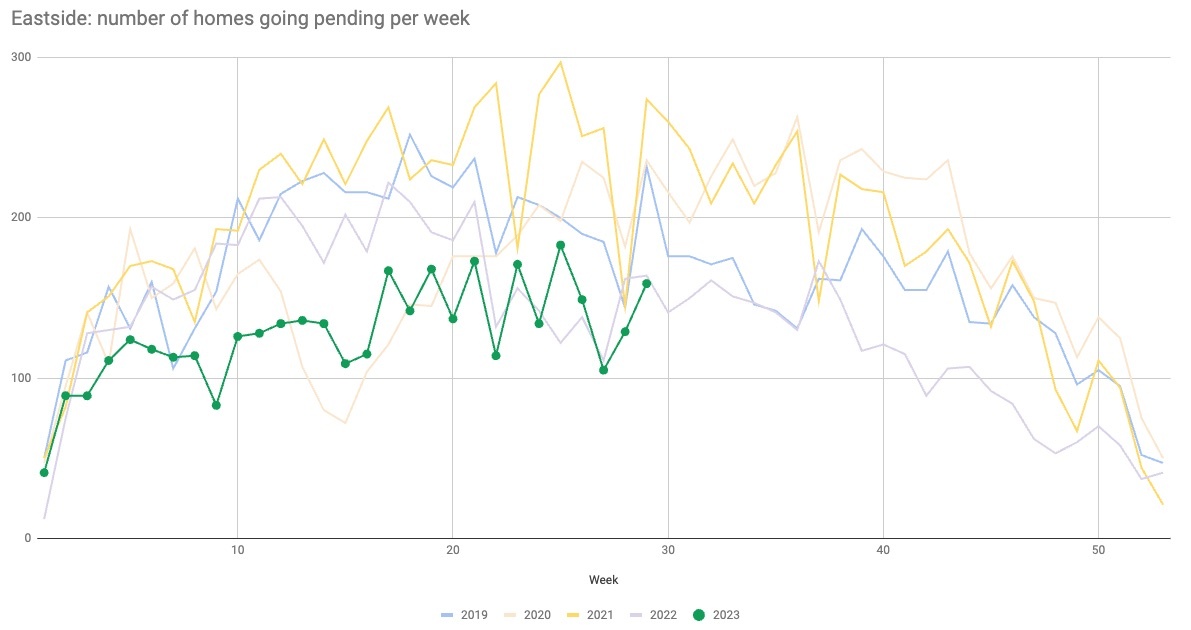Viewport: 1191px width, 630px height.
Task: Click the week 10 x-axis label
Action: 237,551
